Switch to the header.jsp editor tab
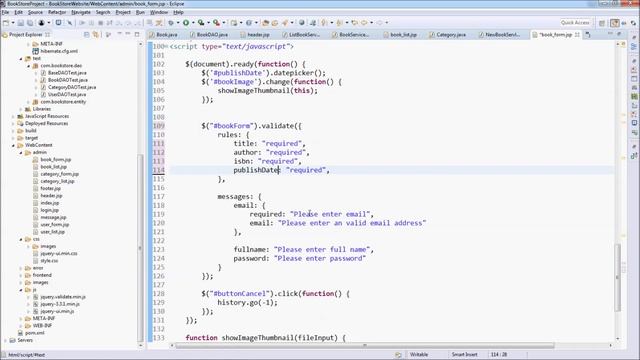 (x=255, y=35)
